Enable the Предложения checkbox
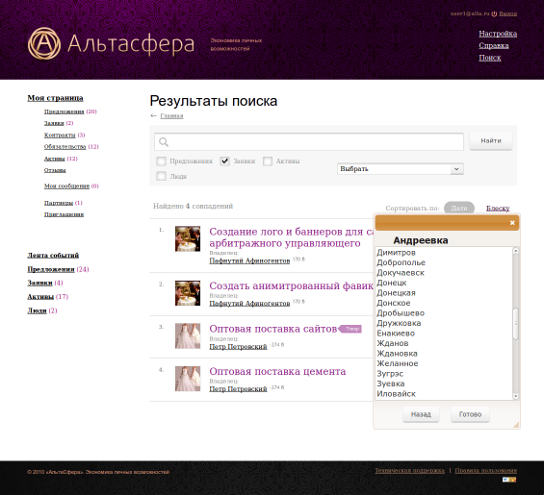 (x=161, y=161)
